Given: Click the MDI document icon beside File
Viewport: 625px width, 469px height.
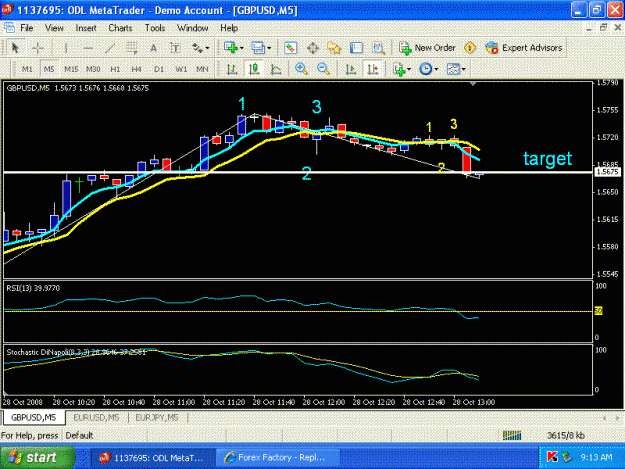Looking at the screenshot, I should pyautogui.click(x=9, y=28).
